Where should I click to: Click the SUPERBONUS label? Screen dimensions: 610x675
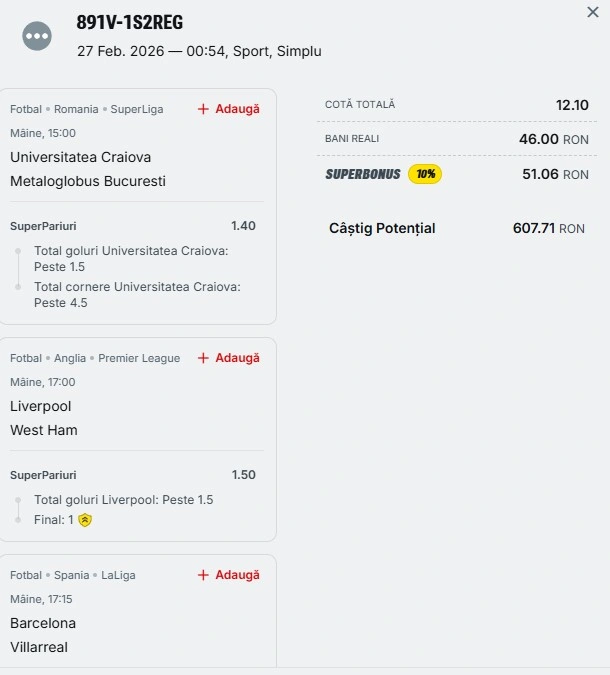click(x=362, y=174)
